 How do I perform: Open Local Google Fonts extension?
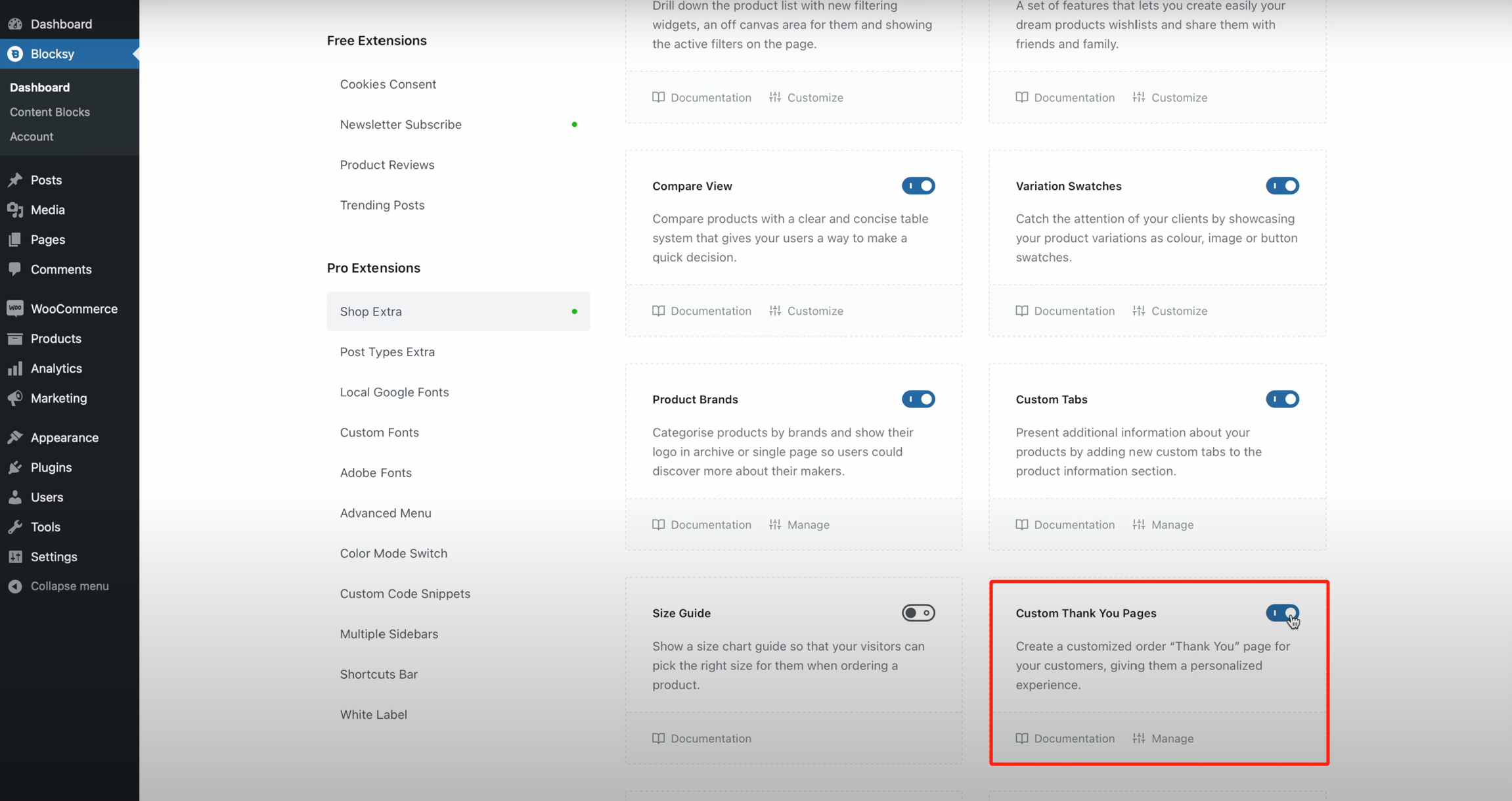point(394,392)
